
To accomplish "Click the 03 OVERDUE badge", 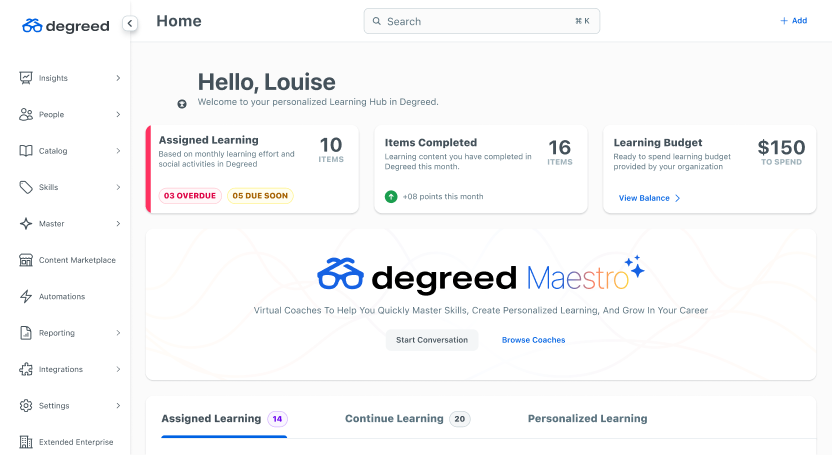I will pyautogui.click(x=190, y=196).
